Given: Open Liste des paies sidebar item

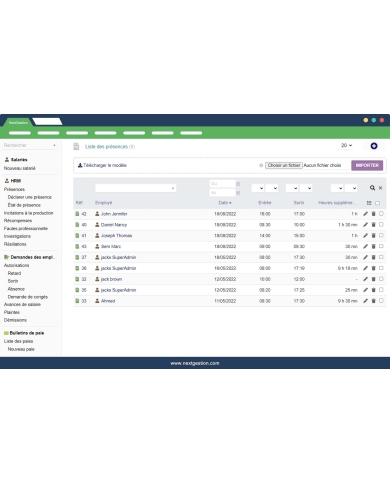Looking at the screenshot, I should tap(18, 341).
